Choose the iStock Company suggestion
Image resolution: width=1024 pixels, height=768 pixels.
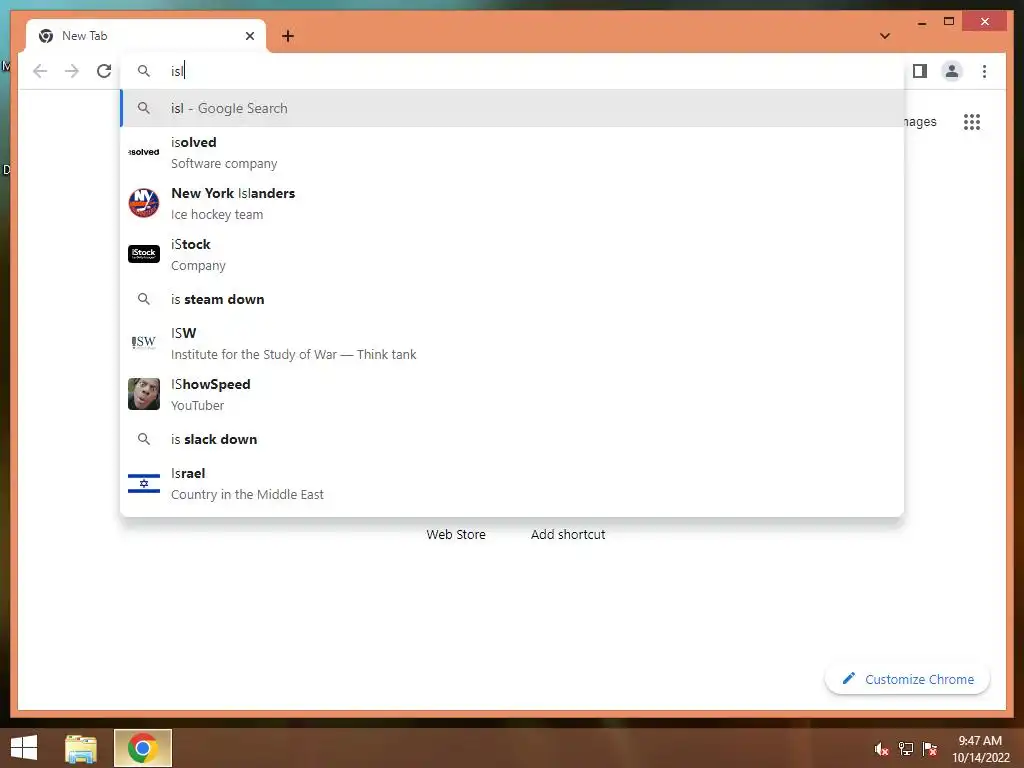(x=513, y=254)
